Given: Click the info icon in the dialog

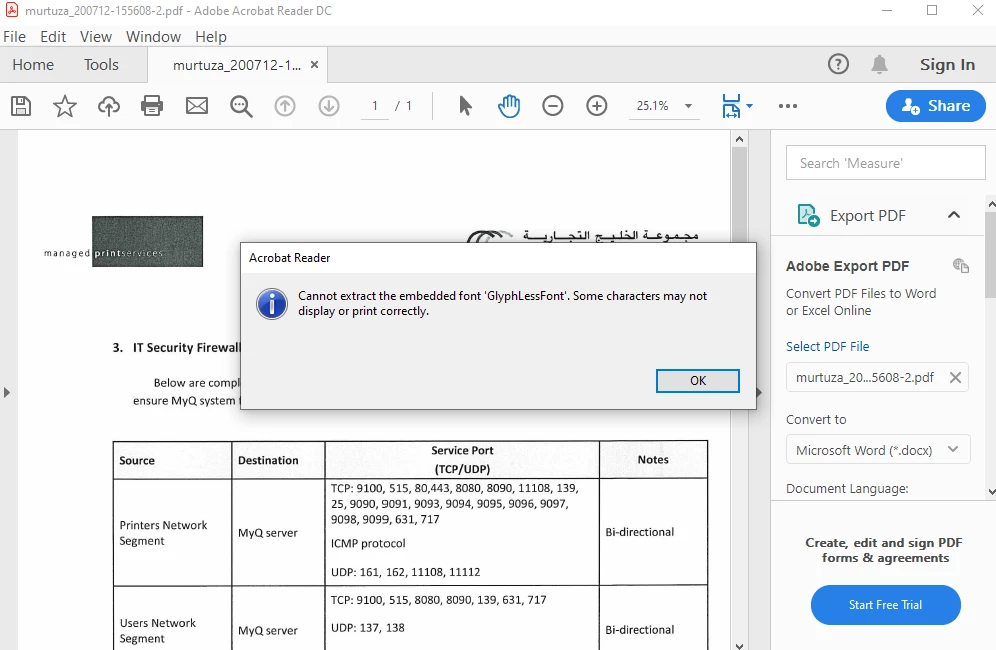Looking at the screenshot, I should pyautogui.click(x=272, y=304).
